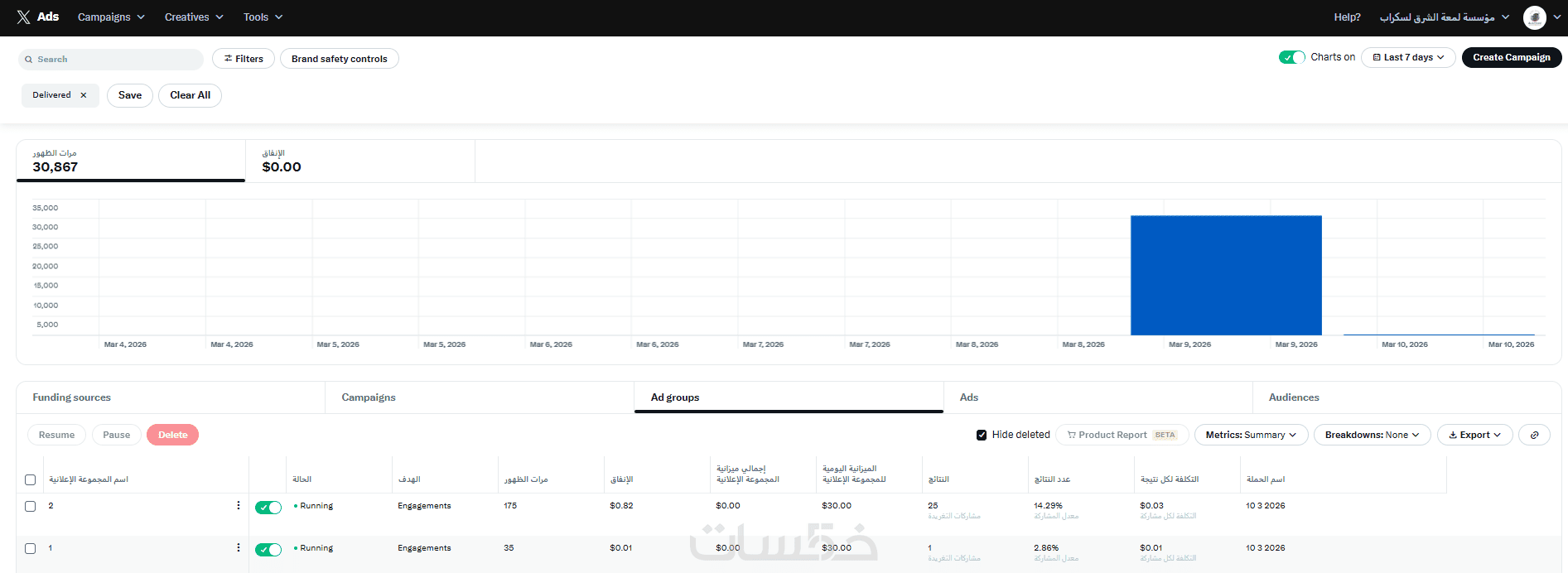Open the Filters panel
Screen dimensions: 1568x573
pyautogui.click(x=244, y=59)
